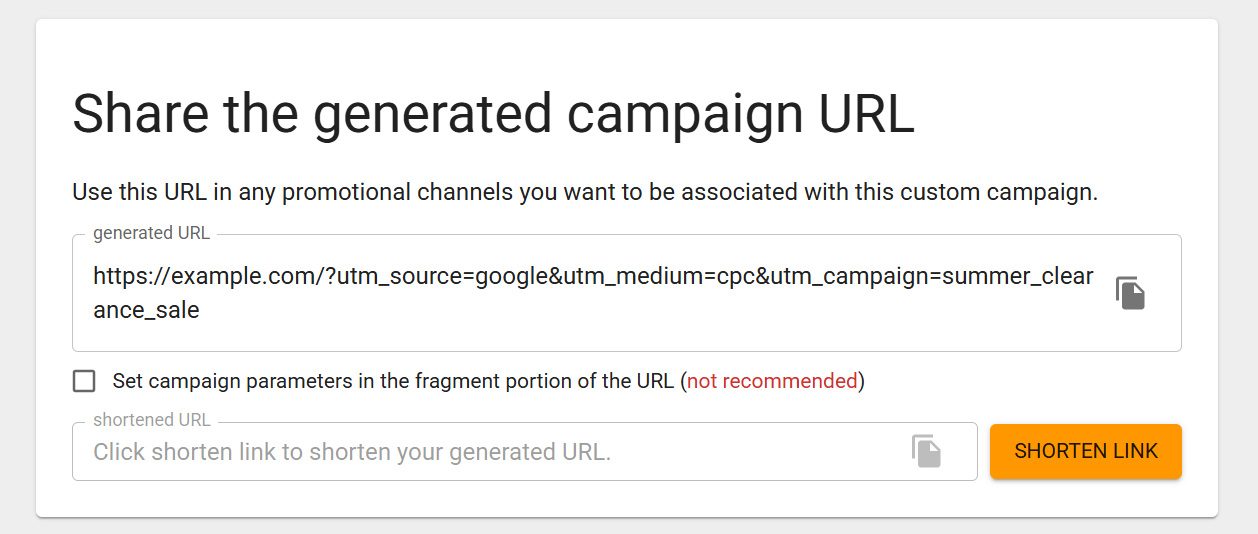This screenshot has width=1258, height=534.
Task: Click the small 'shortened URL' field label
Action: pyautogui.click(x=152, y=420)
